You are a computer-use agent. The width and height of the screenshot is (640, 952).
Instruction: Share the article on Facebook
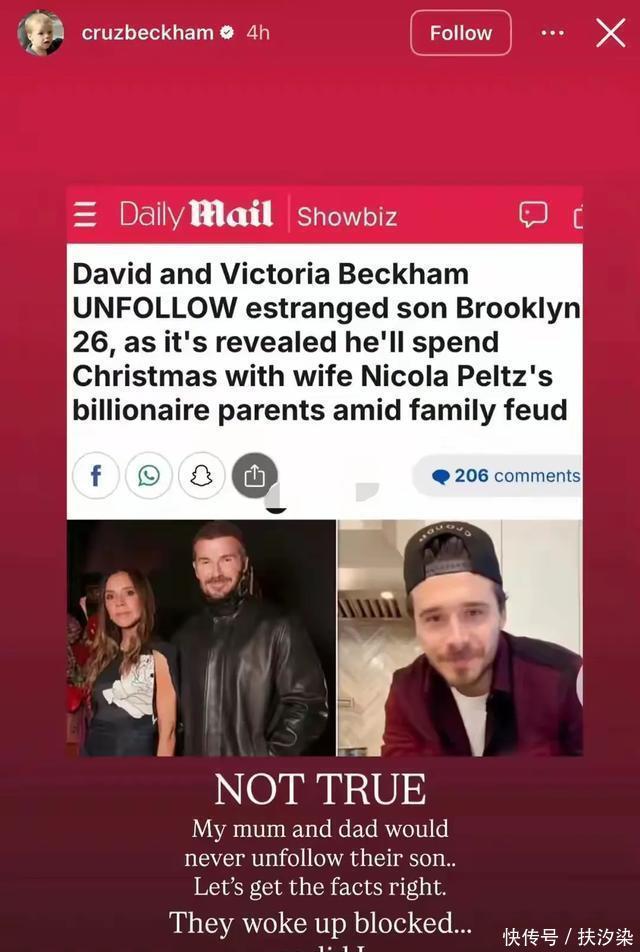pyautogui.click(x=95, y=476)
